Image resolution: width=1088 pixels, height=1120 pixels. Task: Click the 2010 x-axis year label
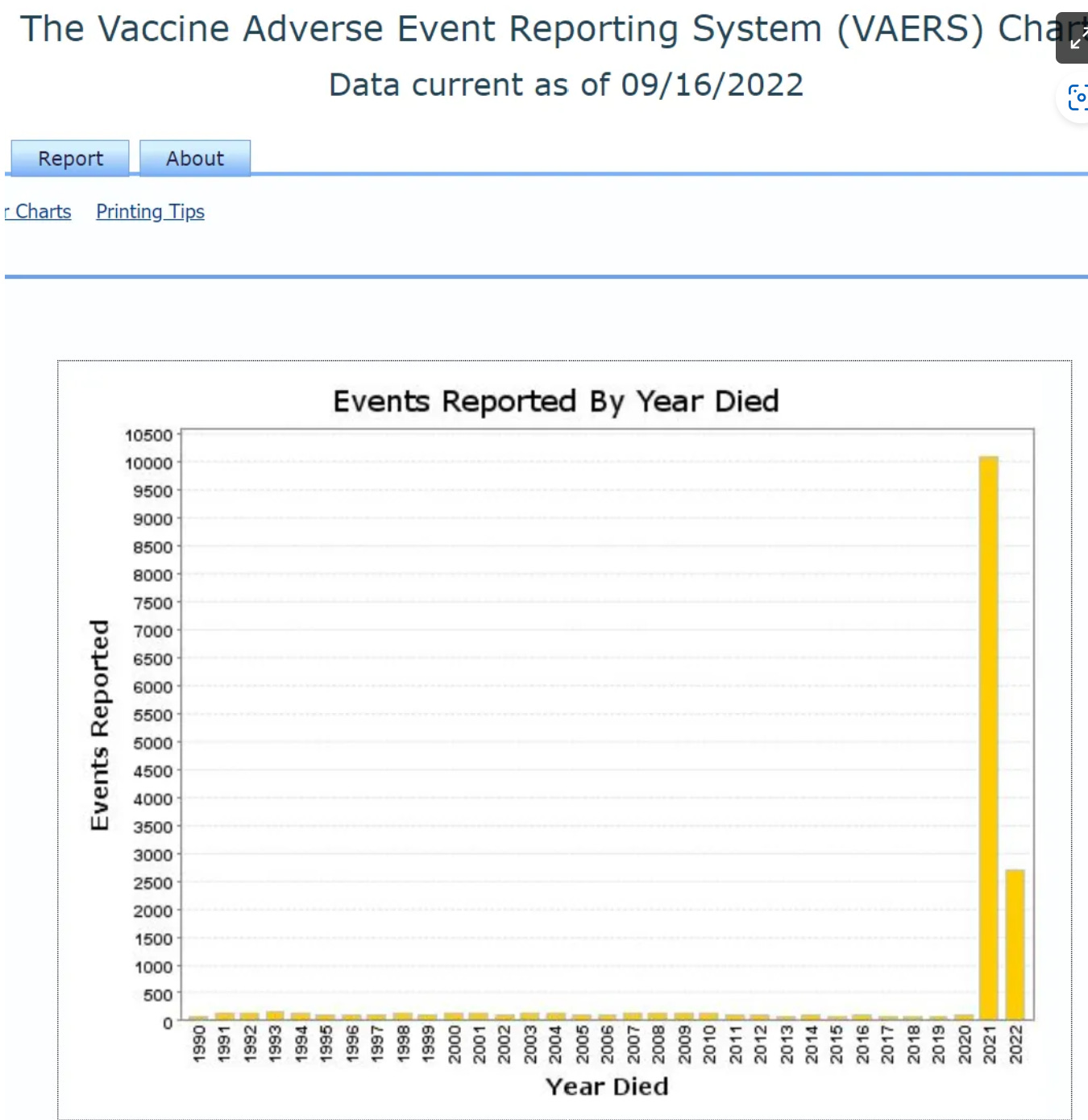[x=709, y=1043]
